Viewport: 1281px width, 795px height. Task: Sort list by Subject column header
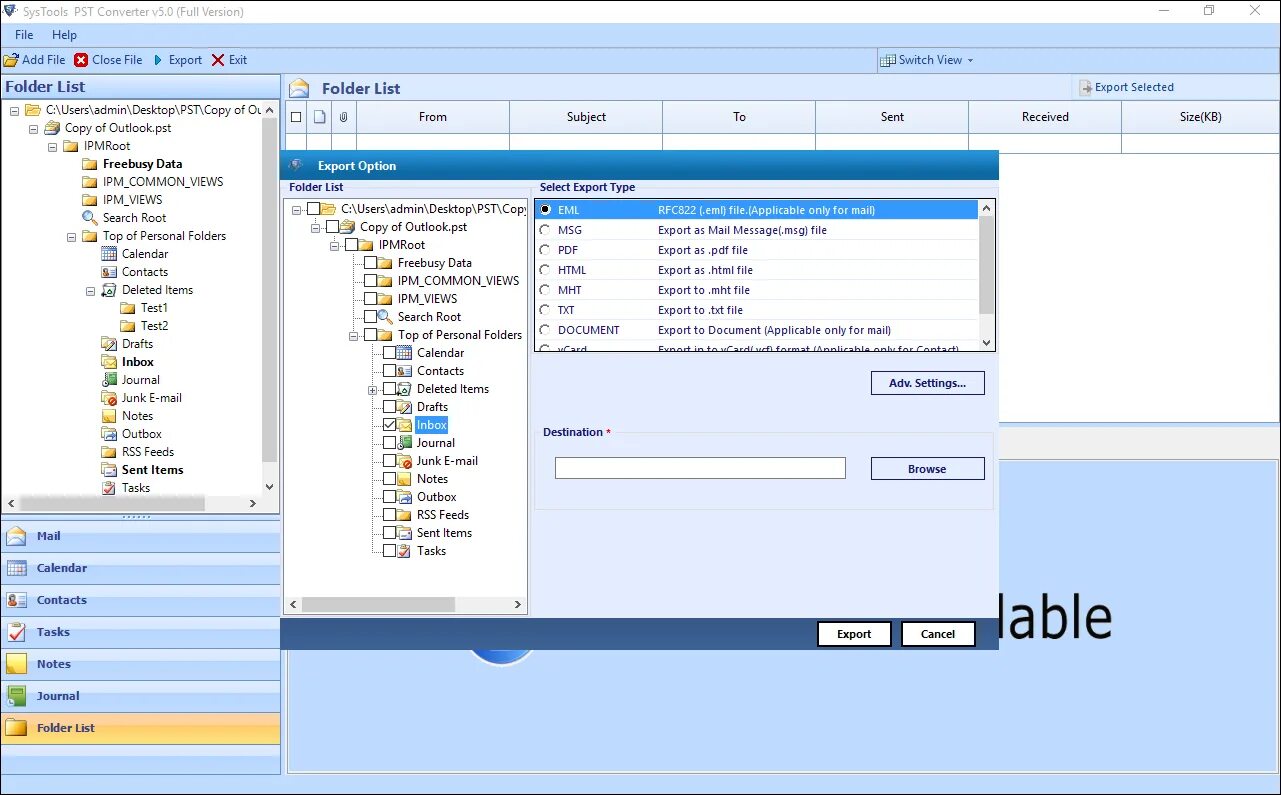click(586, 117)
